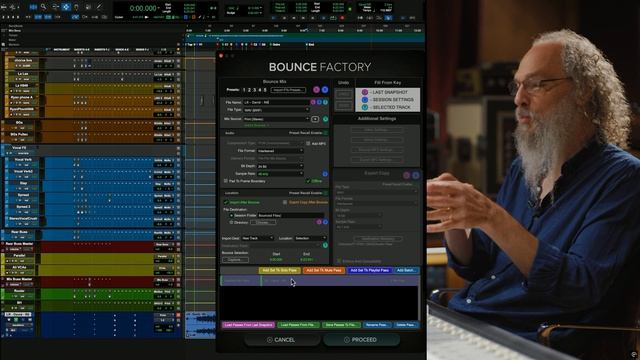Open main counter format dropdown arrow
The height and width of the screenshot is (360, 640).
point(159,8)
